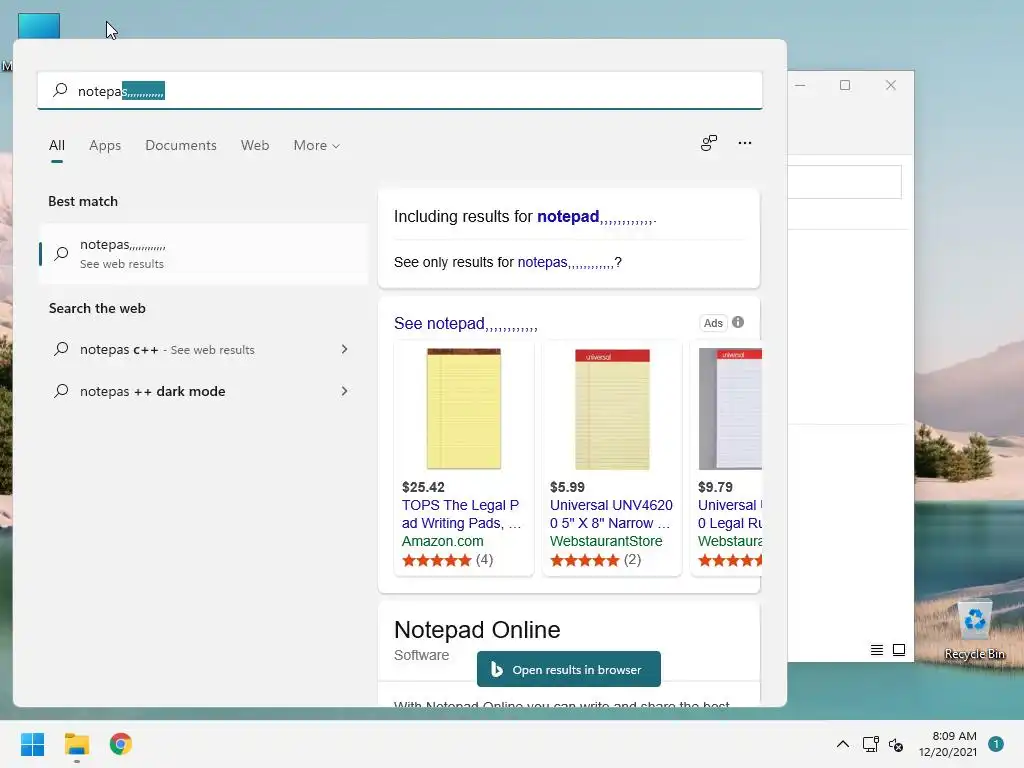
Task: Expand the More dropdown
Action: coord(317,145)
